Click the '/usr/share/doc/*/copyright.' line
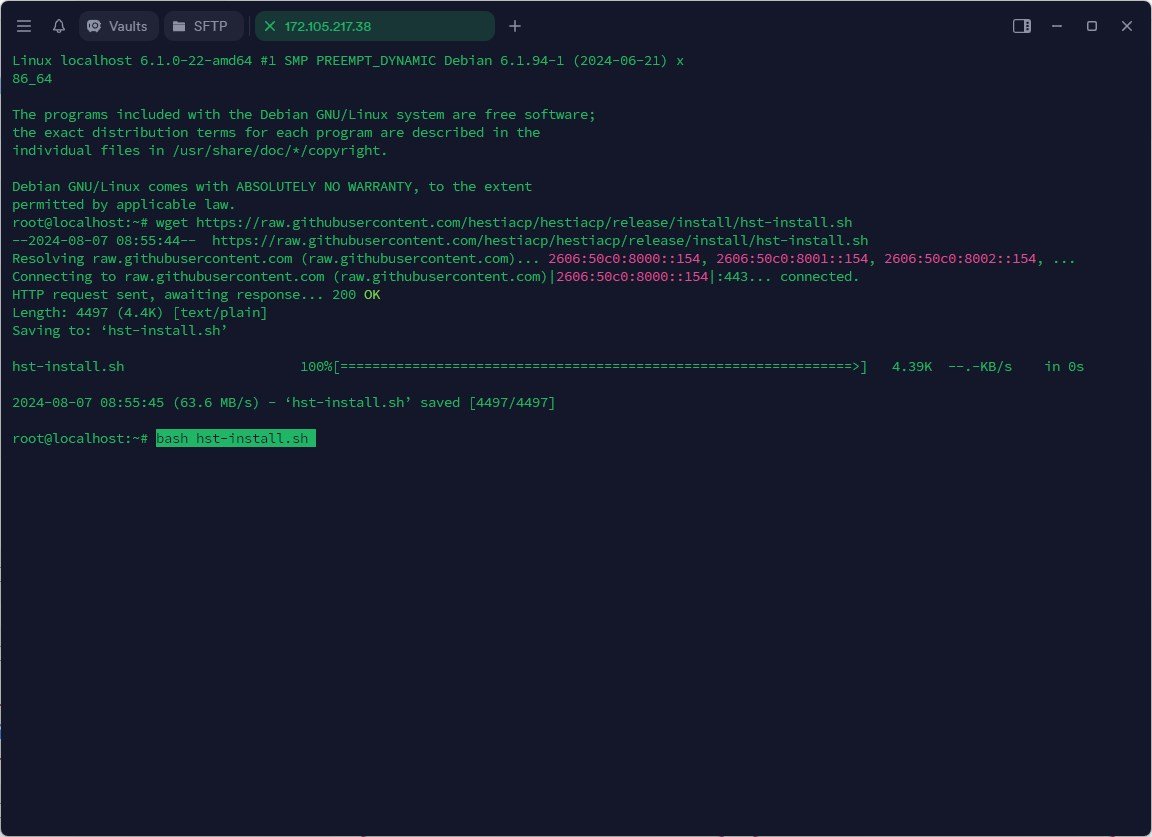The width and height of the screenshot is (1152, 837). [x=200, y=151]
